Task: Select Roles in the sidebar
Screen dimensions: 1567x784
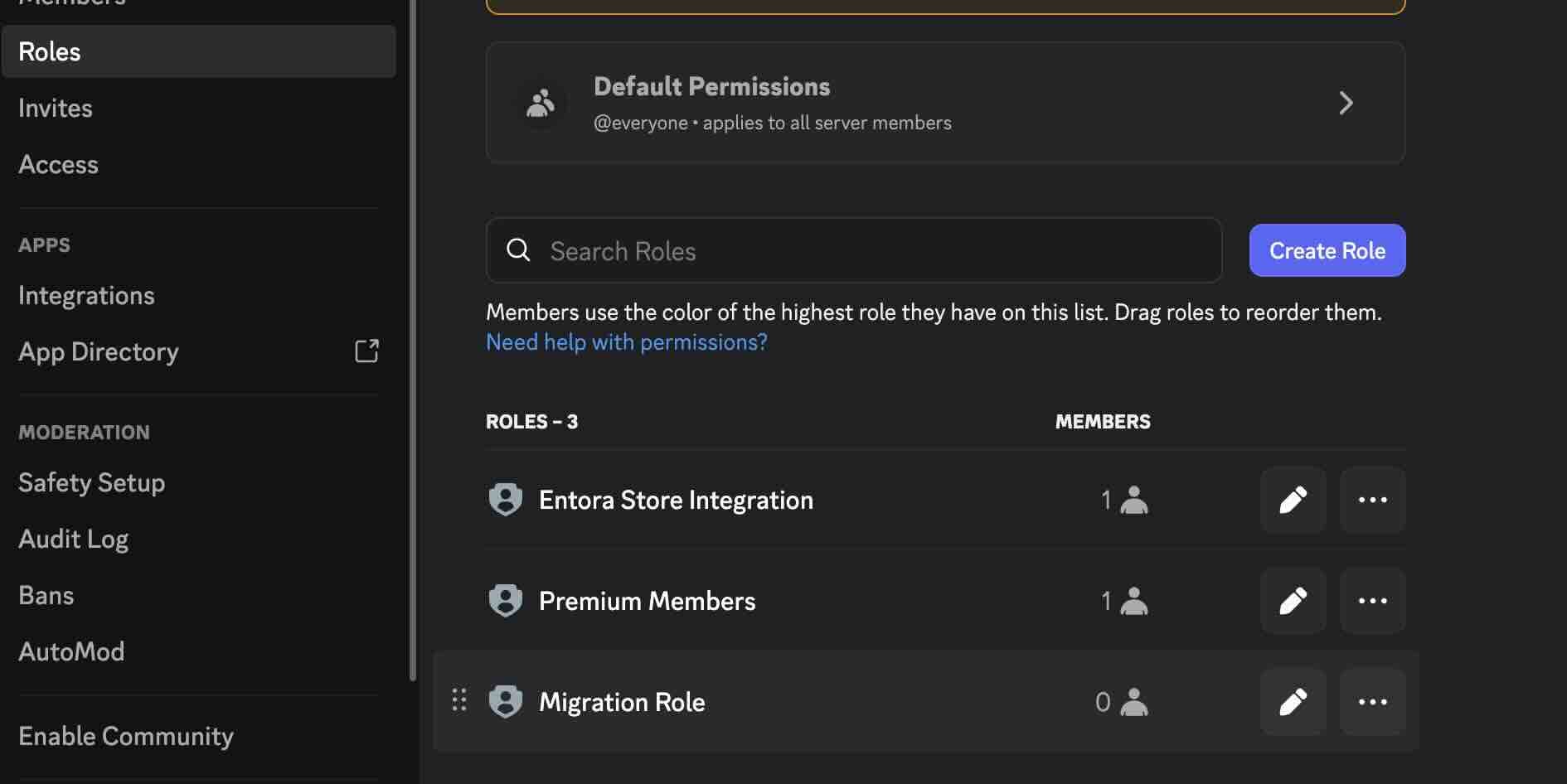Action: pyautogui.click(x=50, y=51)
